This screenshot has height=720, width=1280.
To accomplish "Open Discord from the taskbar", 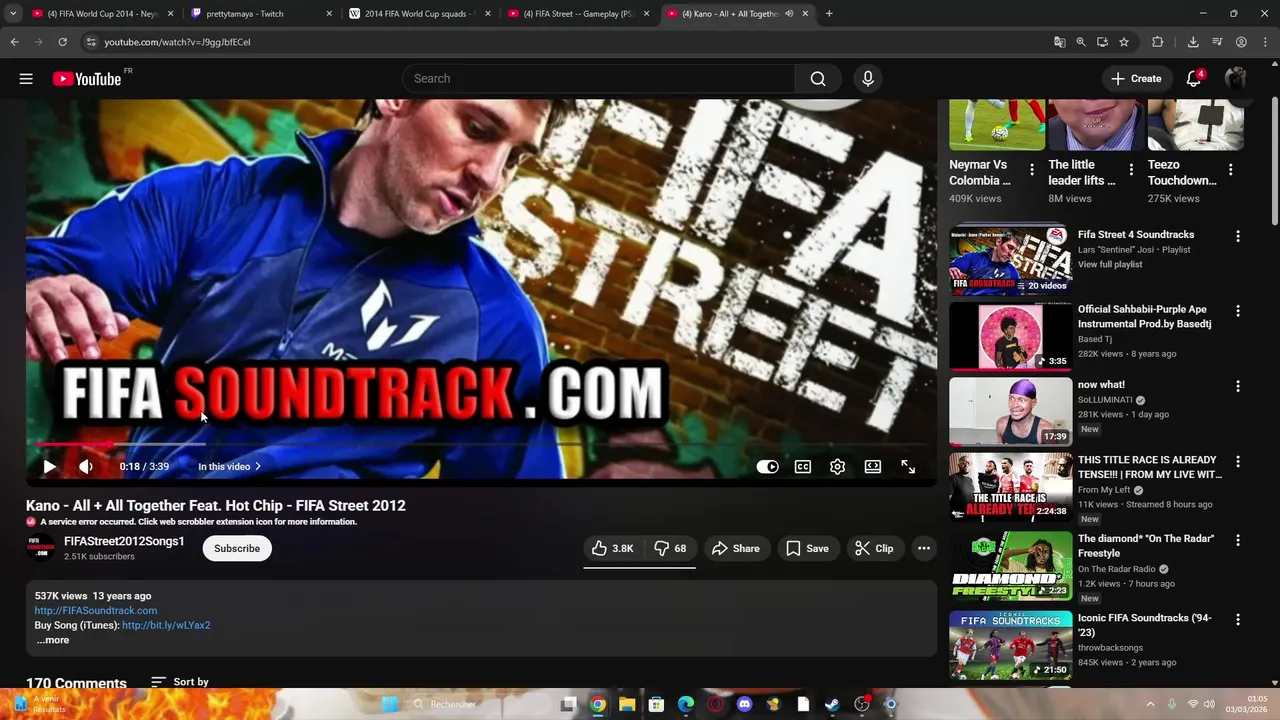I will 744,704.
